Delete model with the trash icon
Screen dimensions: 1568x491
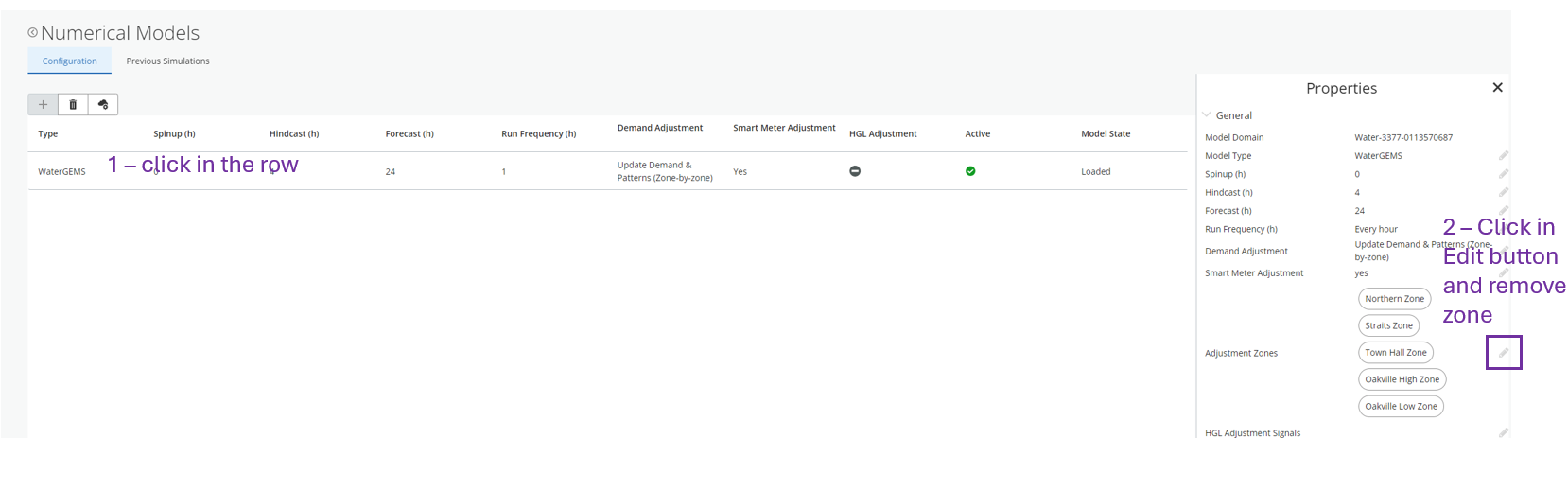[73, 105]
